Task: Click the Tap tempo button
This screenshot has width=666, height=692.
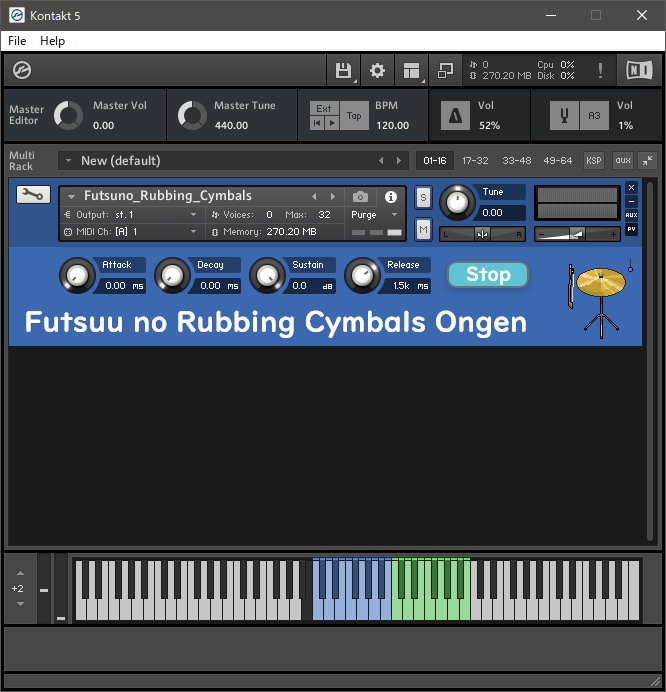Action: click(354, 116)
